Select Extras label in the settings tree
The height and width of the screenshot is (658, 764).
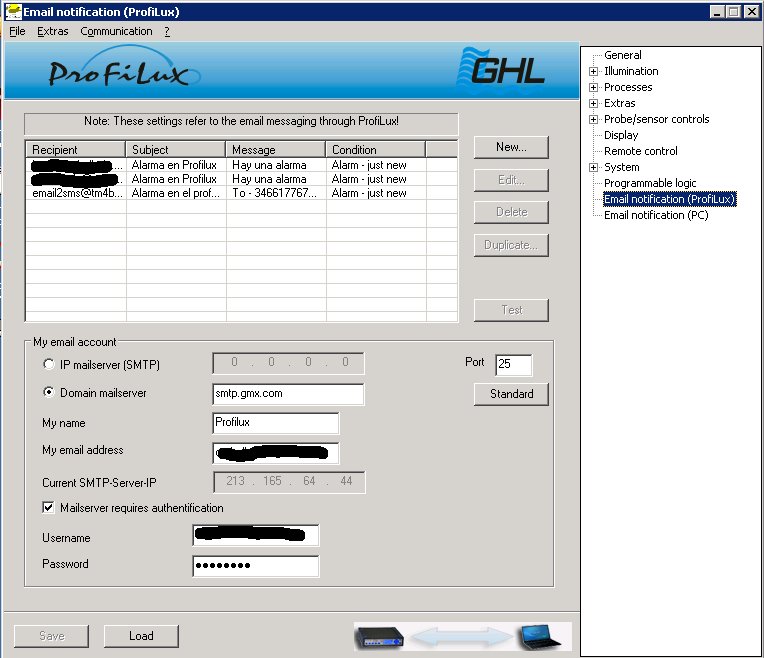[x=620, y=103]
